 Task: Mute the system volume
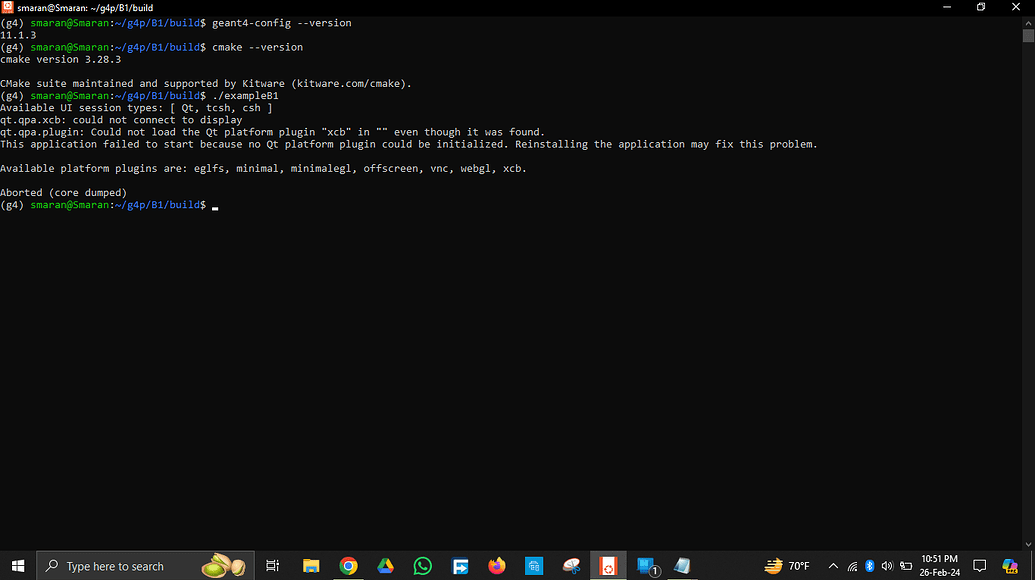[886, 565]
